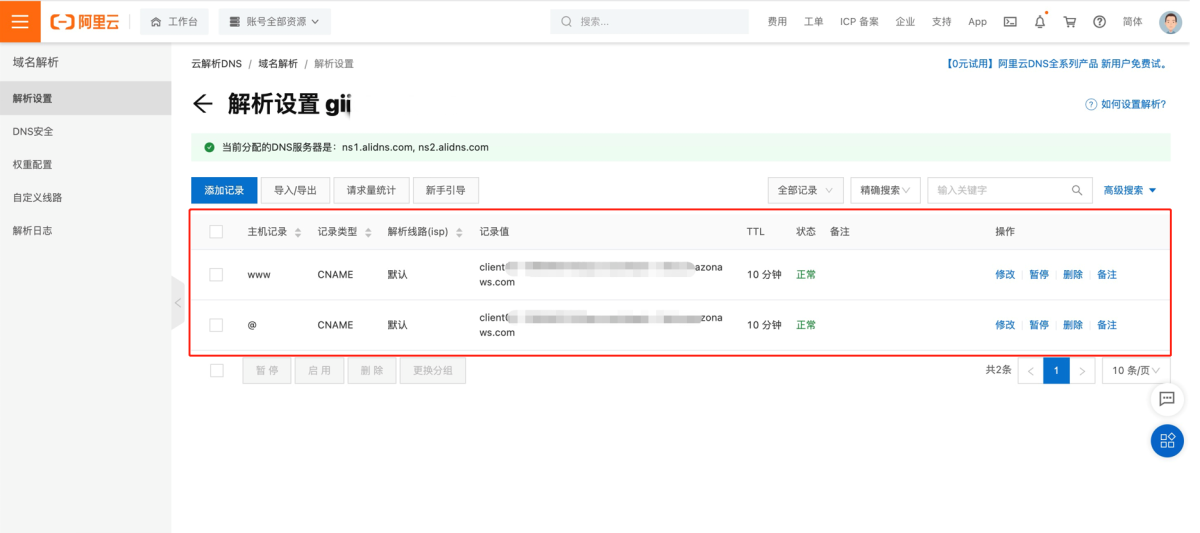Viewport: 1200px width, 533px height.
Task: Click the Cloud Shell terminal icon
Action: tap(1010, 21)
